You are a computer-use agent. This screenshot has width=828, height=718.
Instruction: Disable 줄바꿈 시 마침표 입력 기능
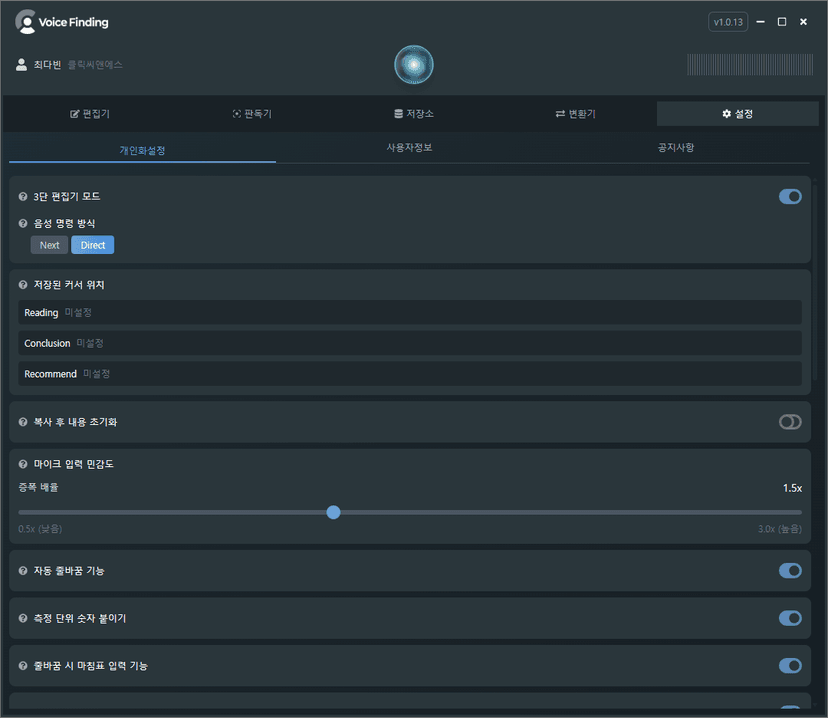(790, 665)
